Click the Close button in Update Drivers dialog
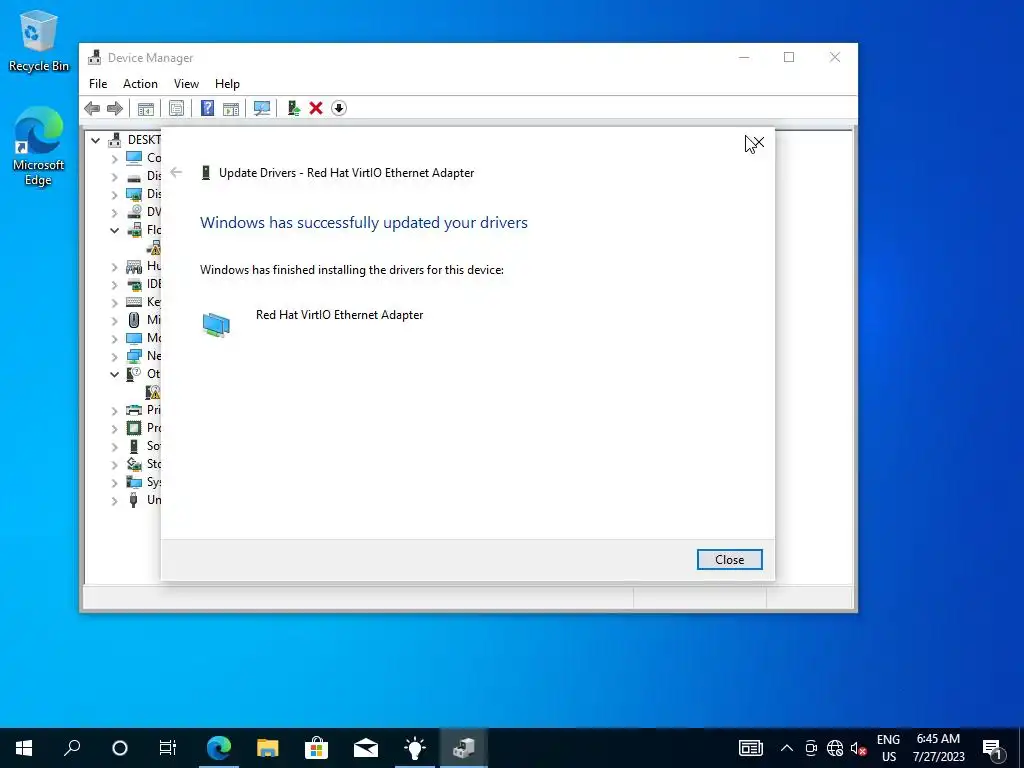Viewport: 1024px width, 768px height. tap(729, 560)
